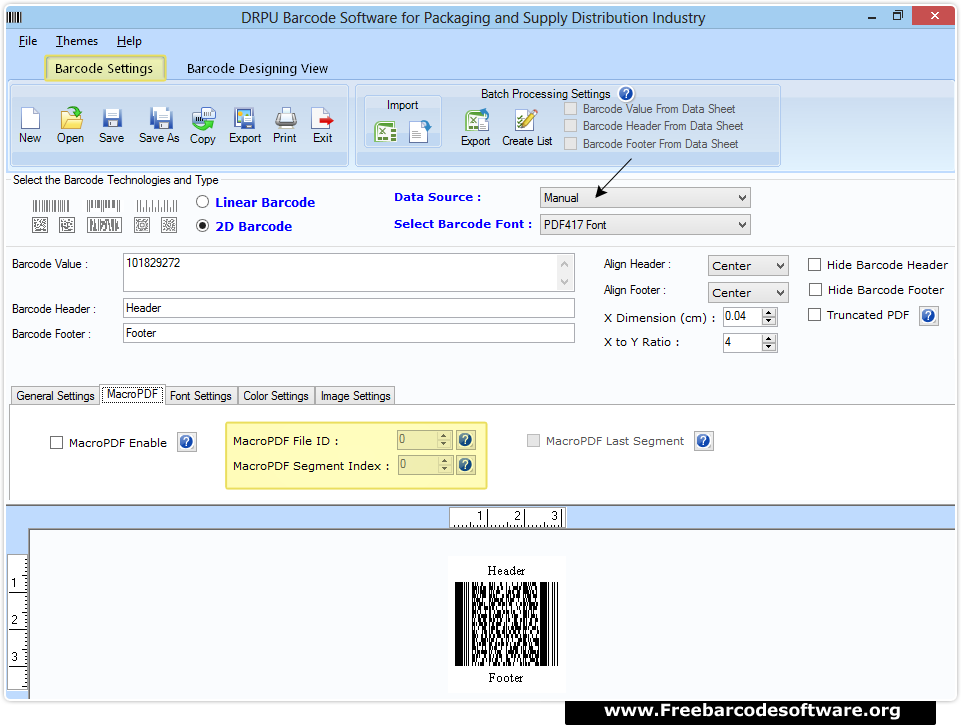Select the Barcode Settings tab
The image size is (961, 725).
pyautogui.click(x=104, y=69)
